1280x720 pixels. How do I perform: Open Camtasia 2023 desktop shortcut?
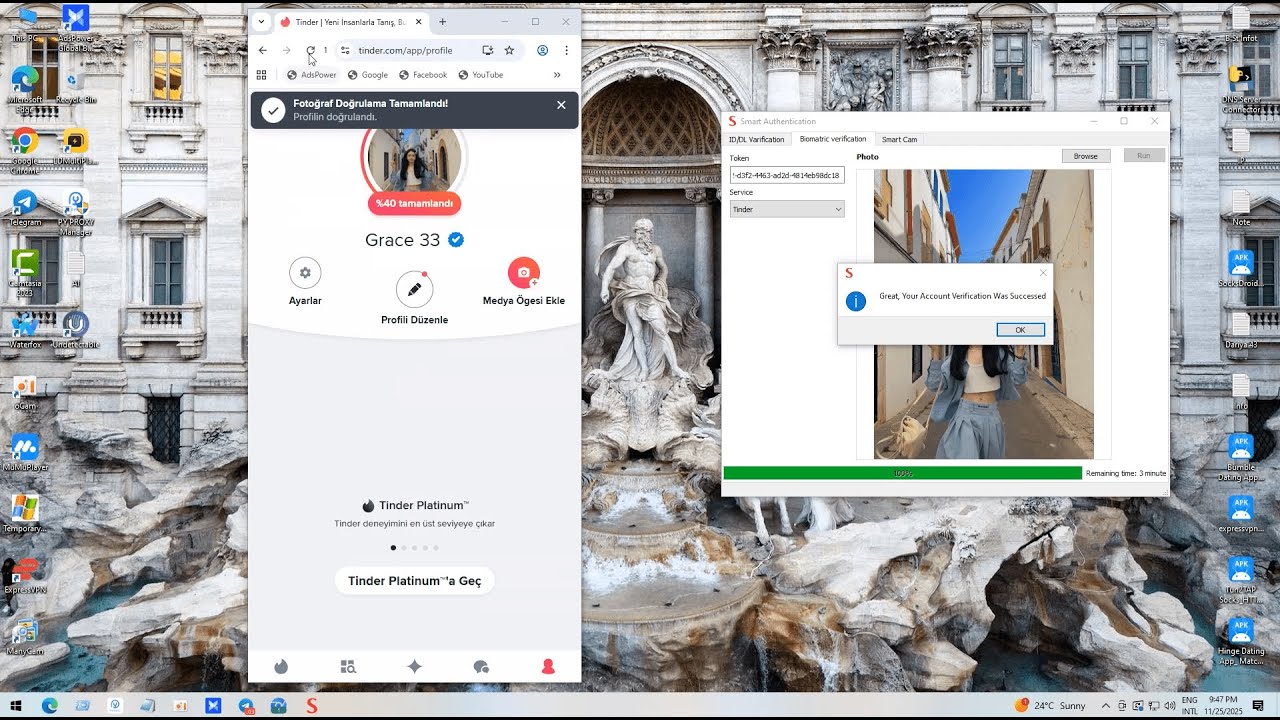[25, 273]
